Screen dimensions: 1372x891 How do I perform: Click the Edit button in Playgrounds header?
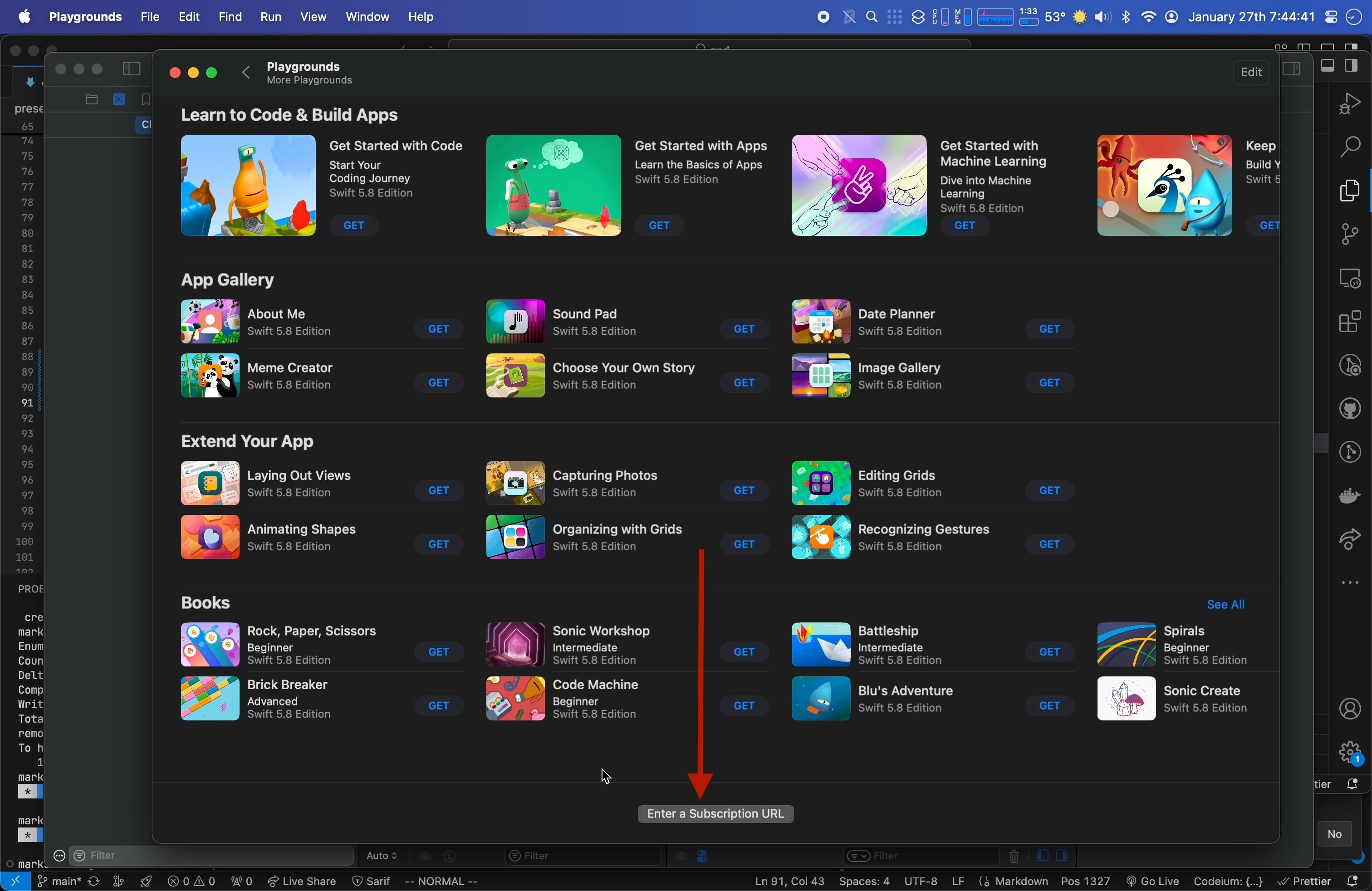coord(1251,73)
